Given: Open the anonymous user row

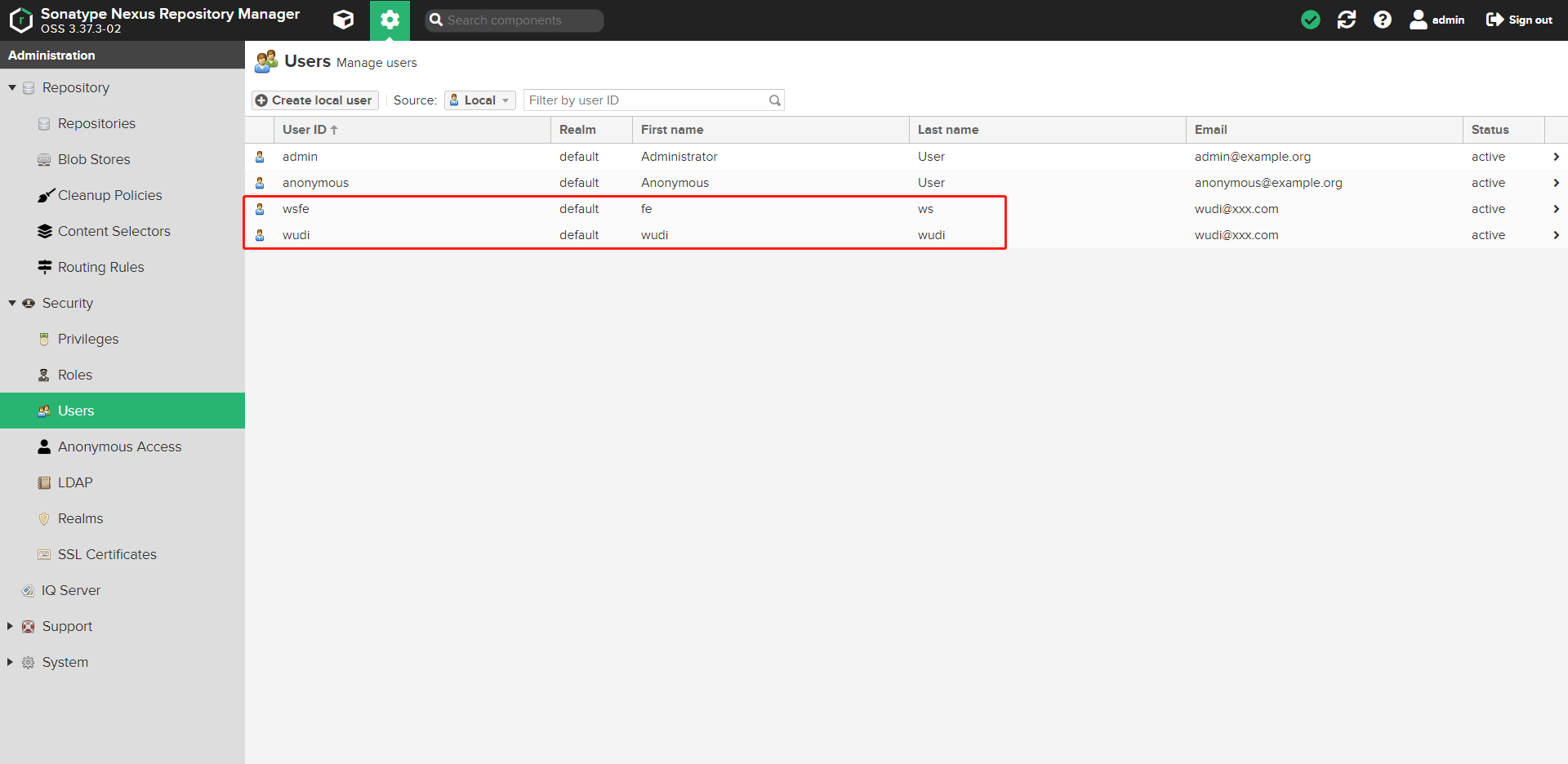Looking at the screenshot, I should coord(906,183).
